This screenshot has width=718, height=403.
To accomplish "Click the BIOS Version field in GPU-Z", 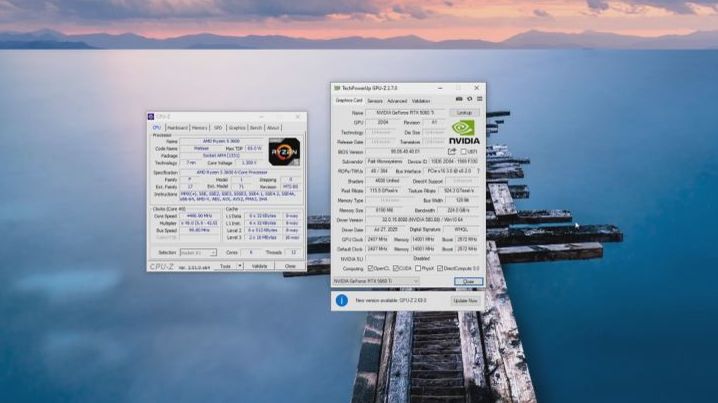I will 405,152.
